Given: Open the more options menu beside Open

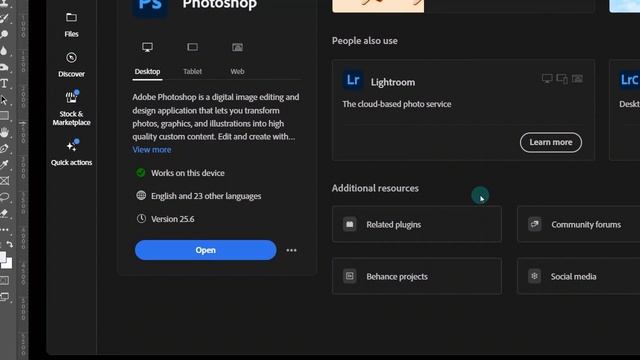Looking at the screenshot, I should (291, 250).
